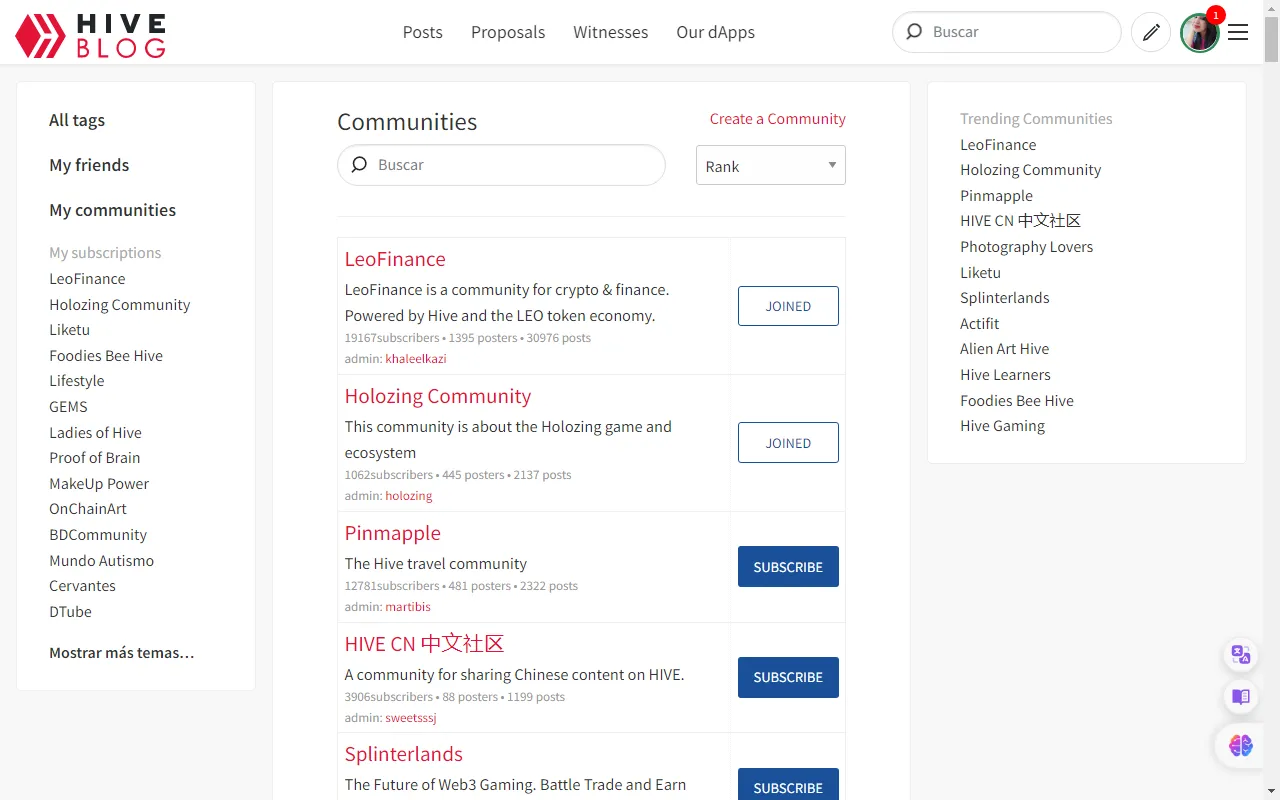Subscribe to HIVE CN 中文社区
This screenshot has height=800, width=1280.
(788, 677)
